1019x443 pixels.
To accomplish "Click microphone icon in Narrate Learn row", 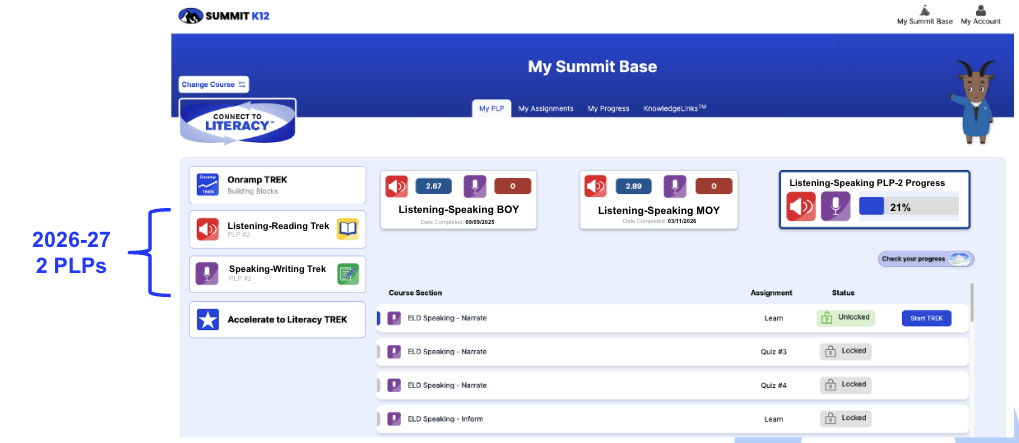I will click(394, 318).
